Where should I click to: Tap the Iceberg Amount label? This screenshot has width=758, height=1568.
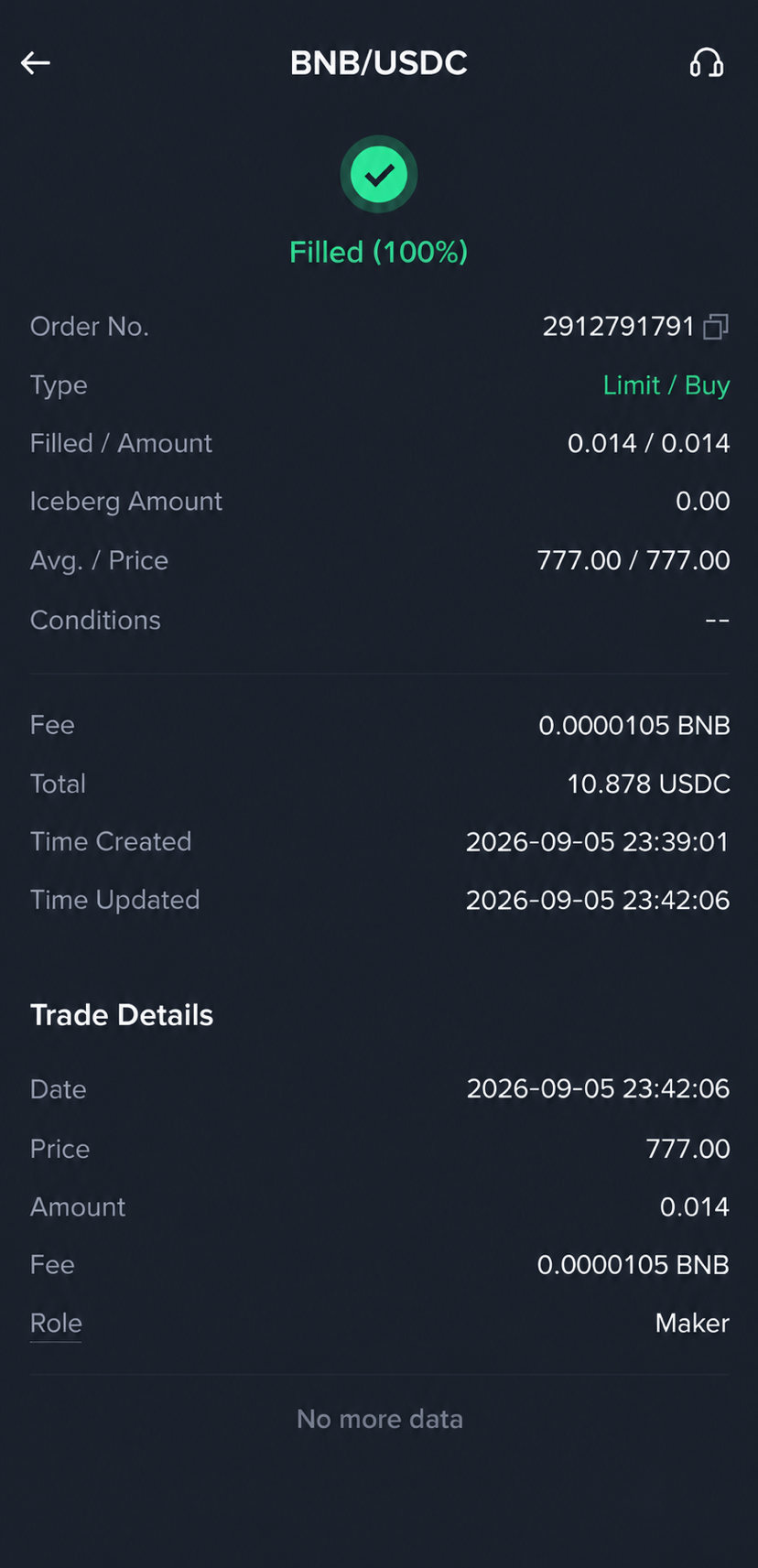click(x=126, y=502)
